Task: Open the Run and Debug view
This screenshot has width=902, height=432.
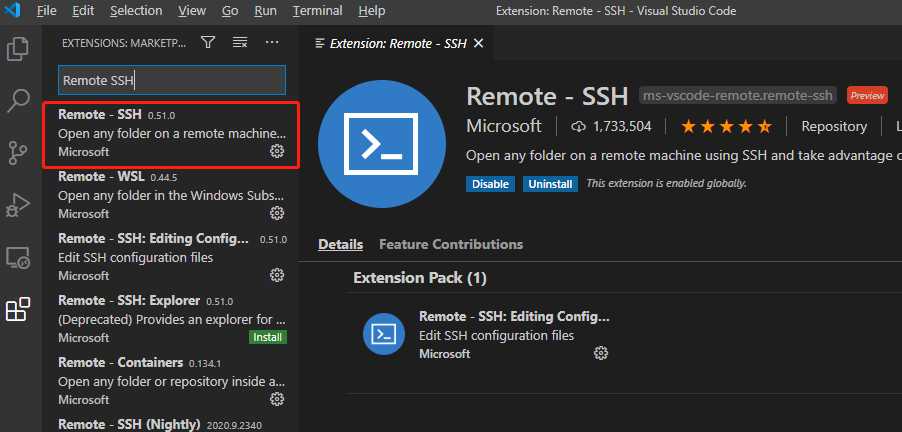Action: click(x=18, y=205)
